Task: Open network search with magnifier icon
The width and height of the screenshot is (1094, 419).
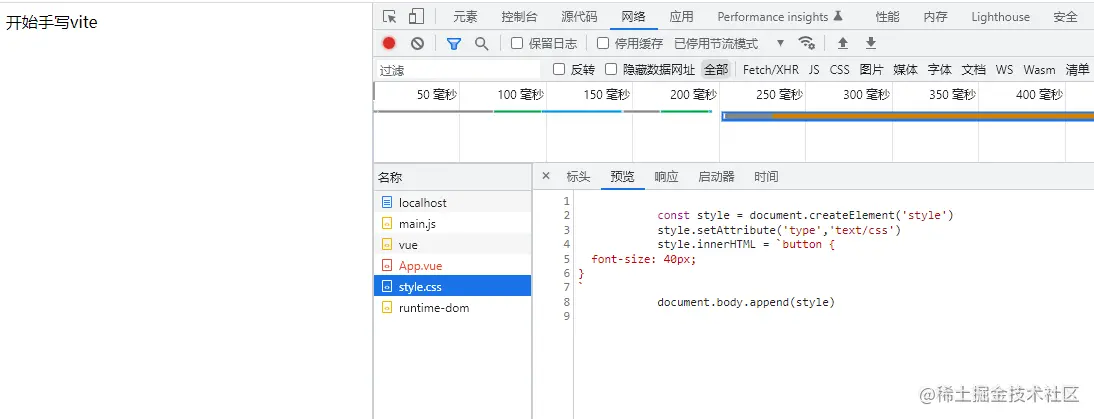Action: click(x=481, y=43)
